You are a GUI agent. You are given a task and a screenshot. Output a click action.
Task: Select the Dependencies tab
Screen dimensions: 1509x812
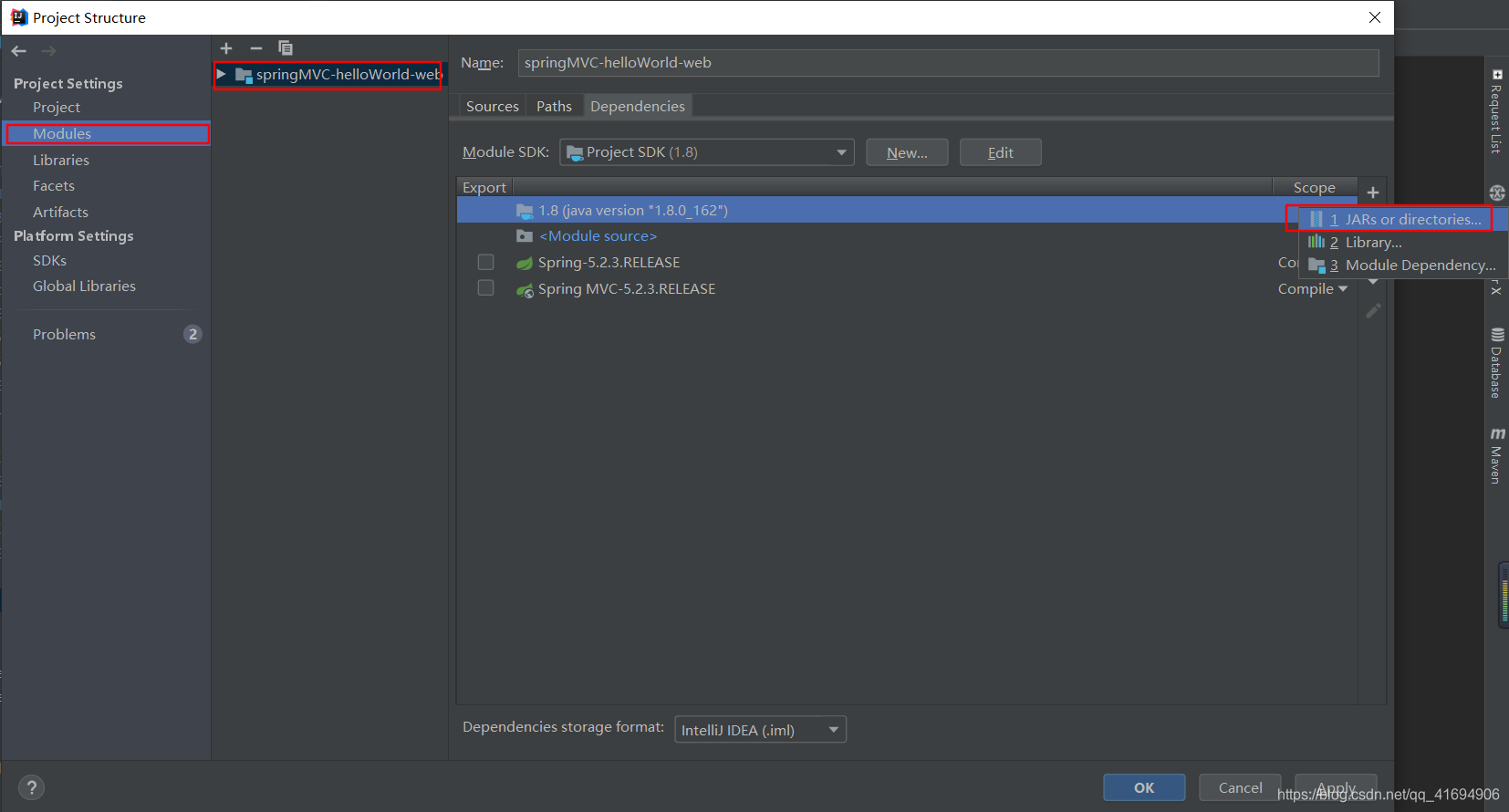pyautogui.click(x=638, y=107)
